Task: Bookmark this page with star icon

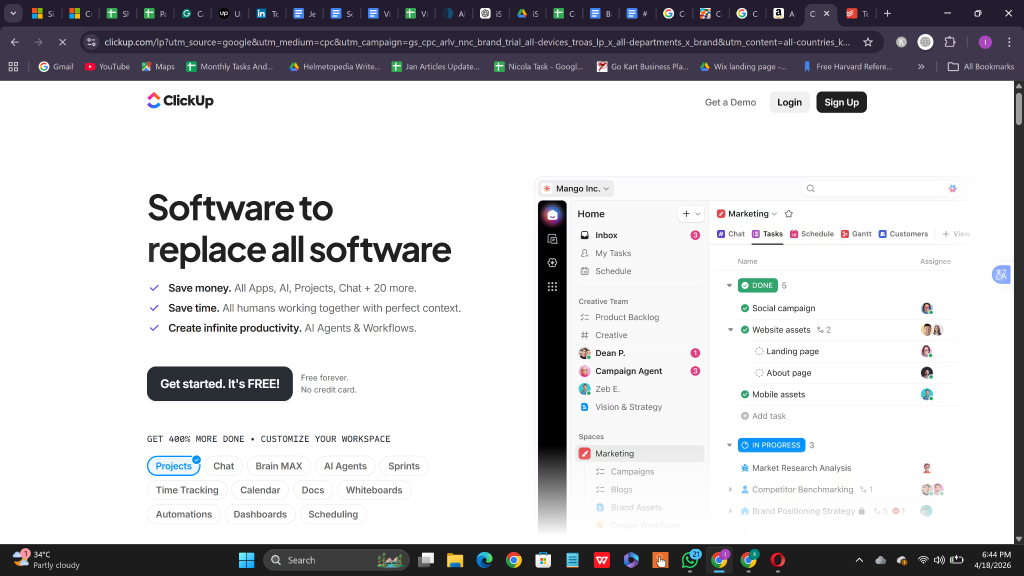Action: pos(867,42)
